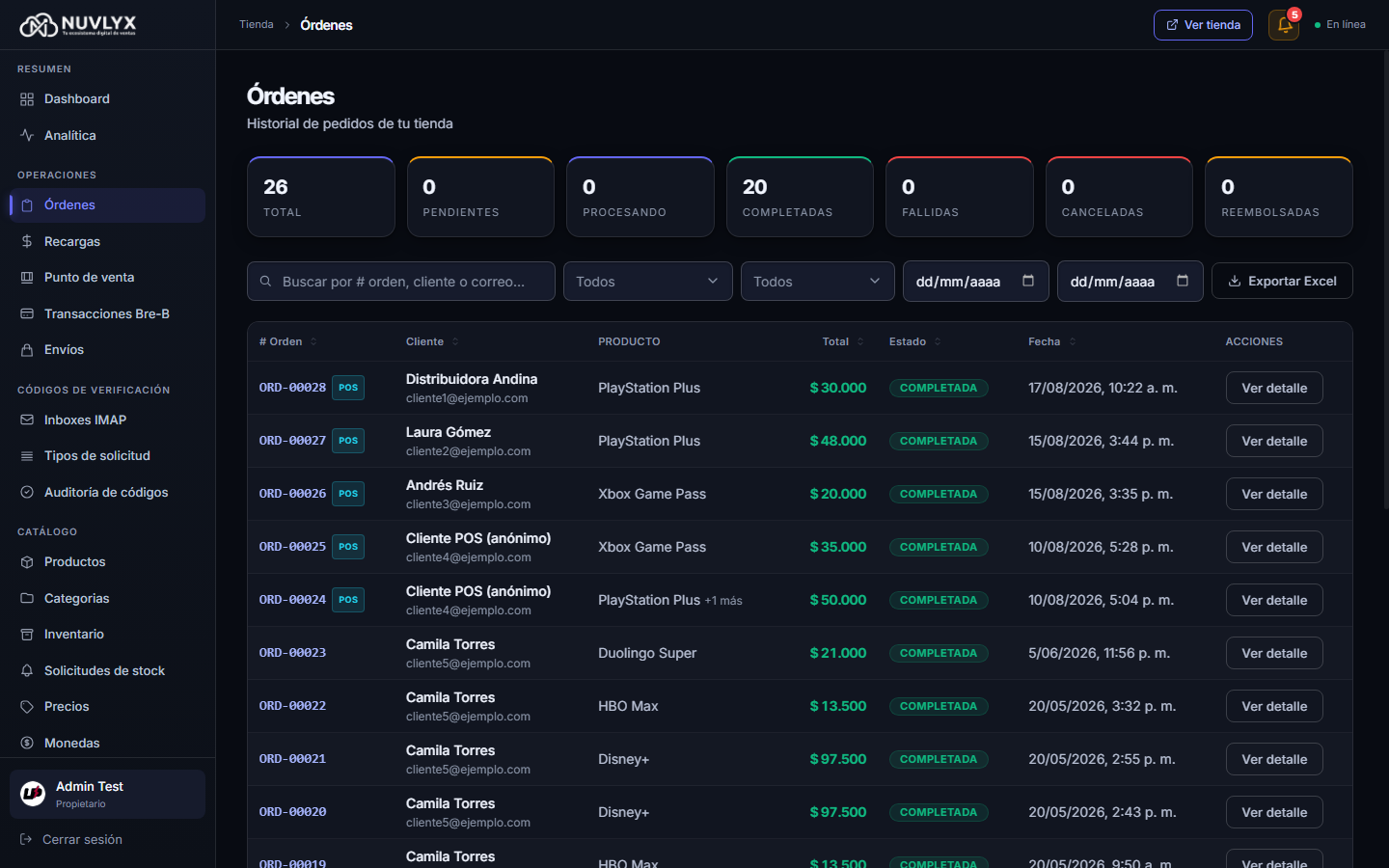
Task: Open Ver detalle for ORD-00021
Action: [x=1274, y=759]
